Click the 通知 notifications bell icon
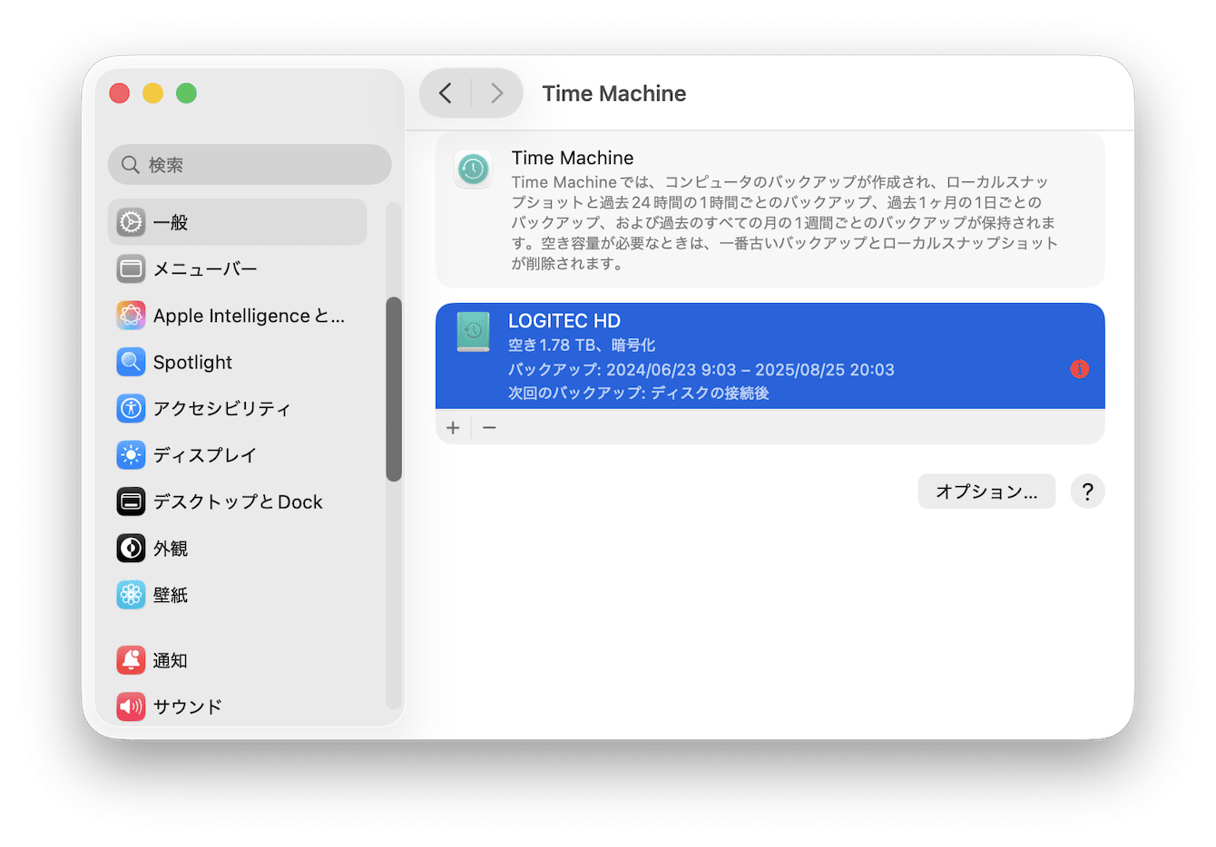Screen dimensions: 1216x847 131,660
